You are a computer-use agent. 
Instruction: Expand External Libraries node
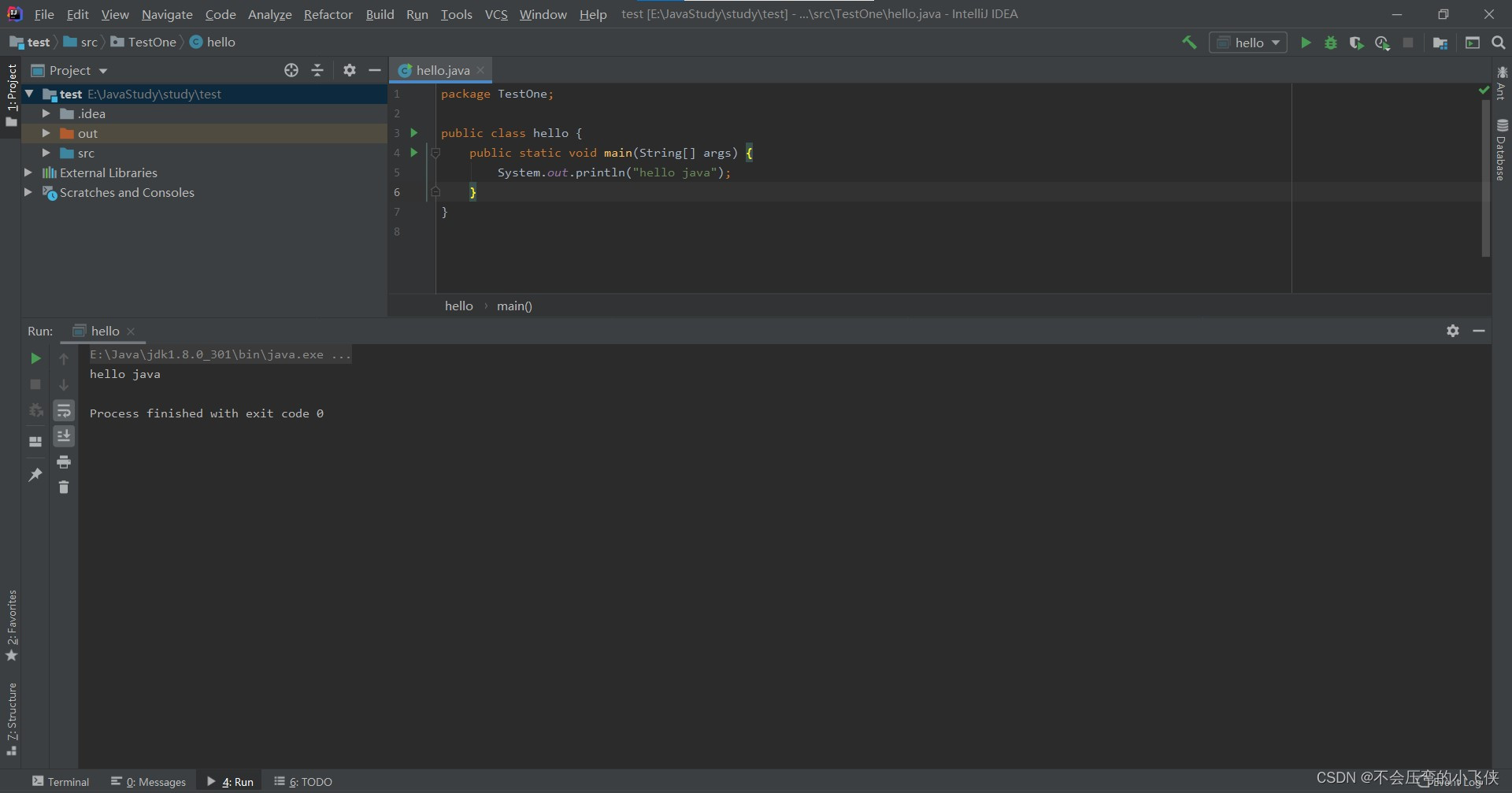pyautogui.click(x=28, y=172)
